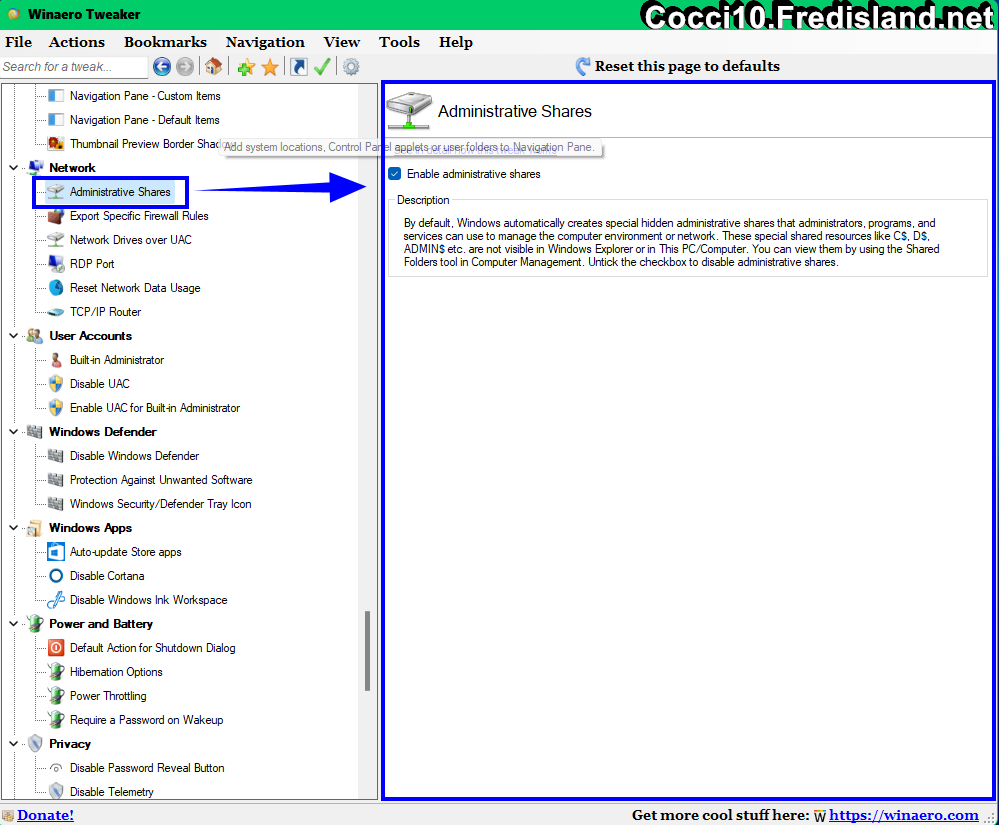Toggle the Enable administrative shares checkbox
999x825 pixels.
click(395, 174)
